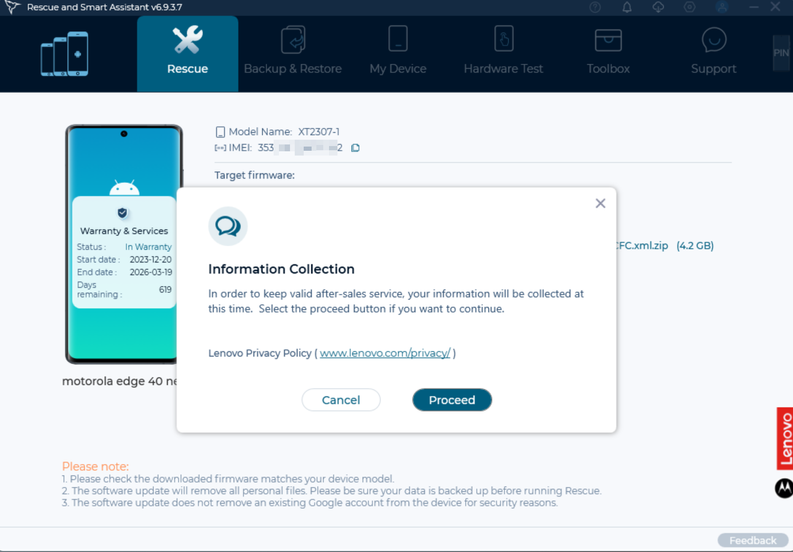Click the cloud download icon
Image resolution: width=793 pixels, height=552 pixels.
click(658, 7)
